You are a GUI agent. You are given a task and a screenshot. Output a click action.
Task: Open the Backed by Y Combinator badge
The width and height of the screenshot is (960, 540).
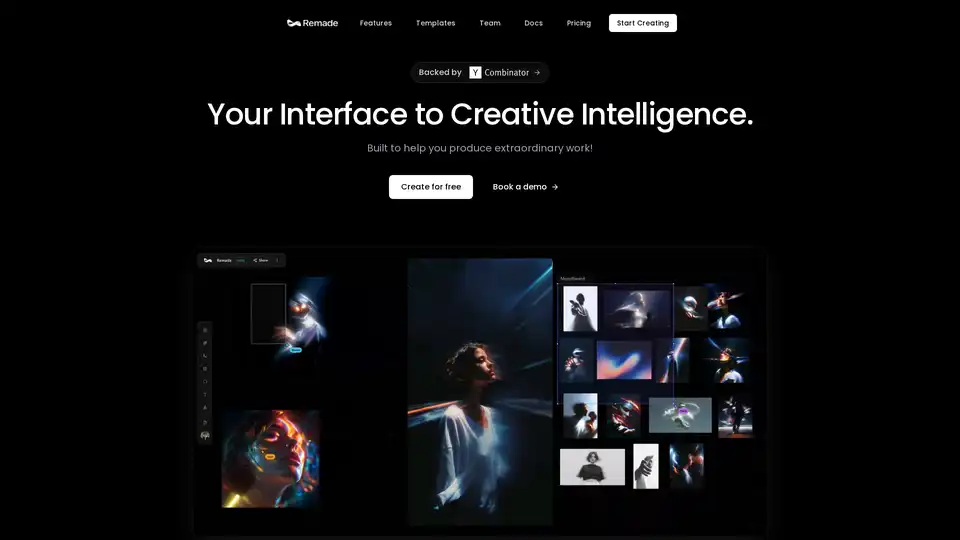pyautogui.click(x=479, y=72)
